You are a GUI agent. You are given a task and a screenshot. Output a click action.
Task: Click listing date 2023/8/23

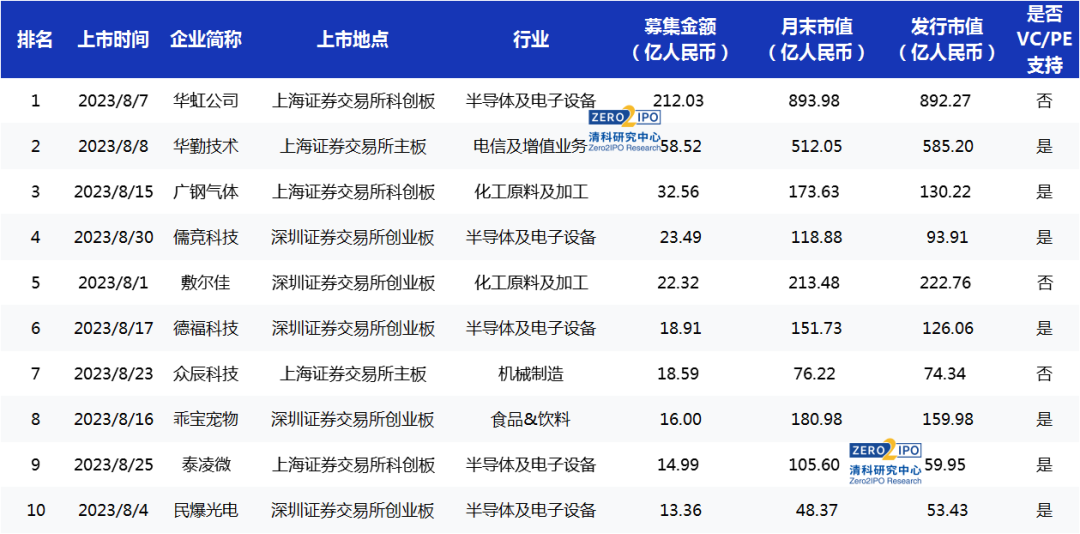coord(113,374)
